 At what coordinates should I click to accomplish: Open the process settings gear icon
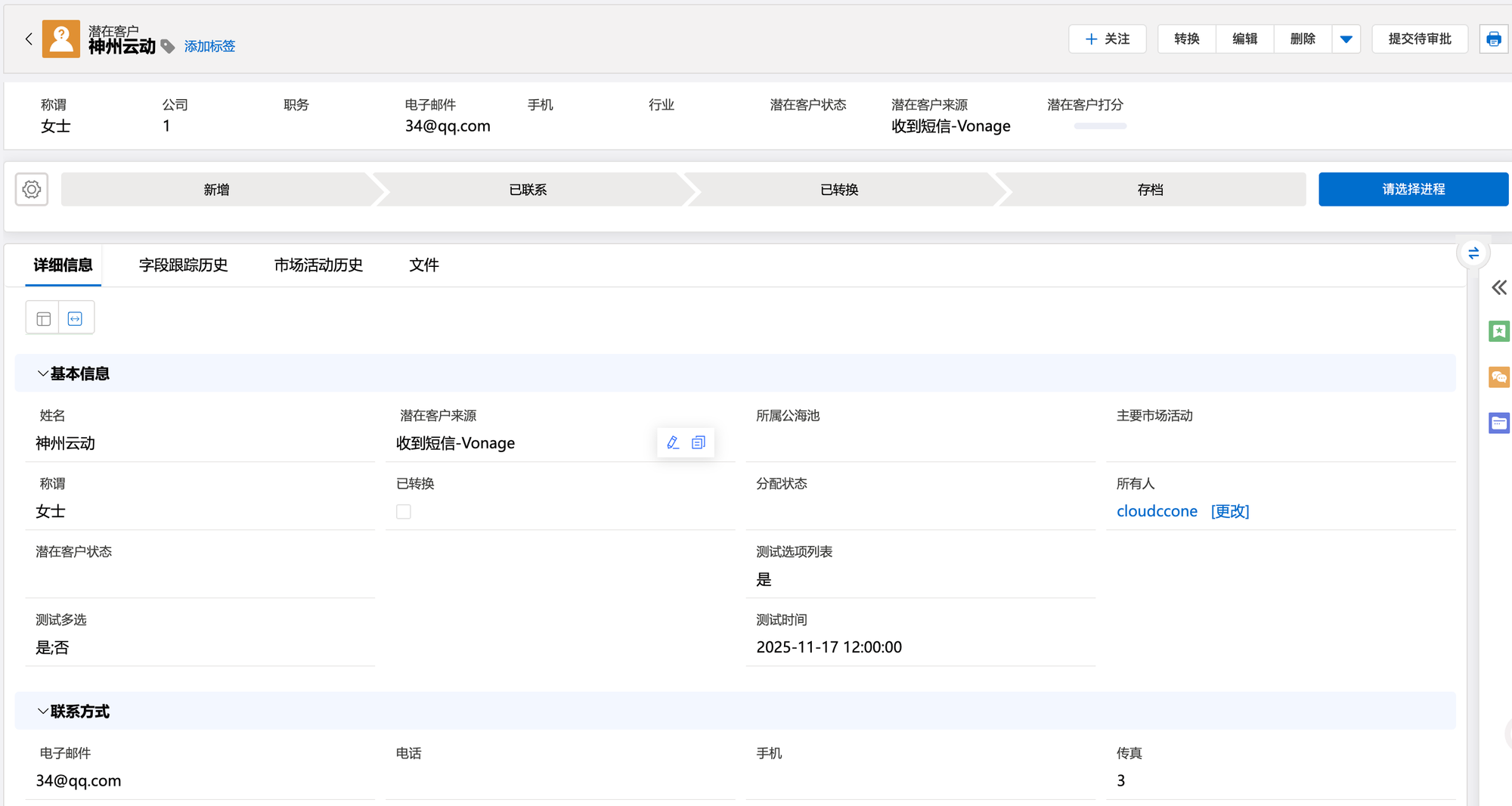coord(32,189)
